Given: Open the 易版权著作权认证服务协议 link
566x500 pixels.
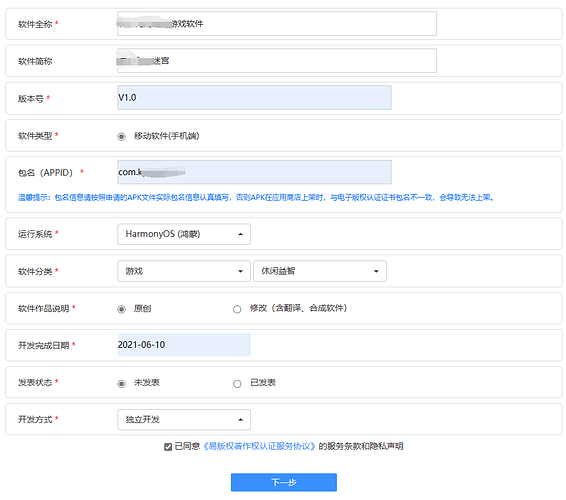Looking at the screenshot, I should (259, 447).
